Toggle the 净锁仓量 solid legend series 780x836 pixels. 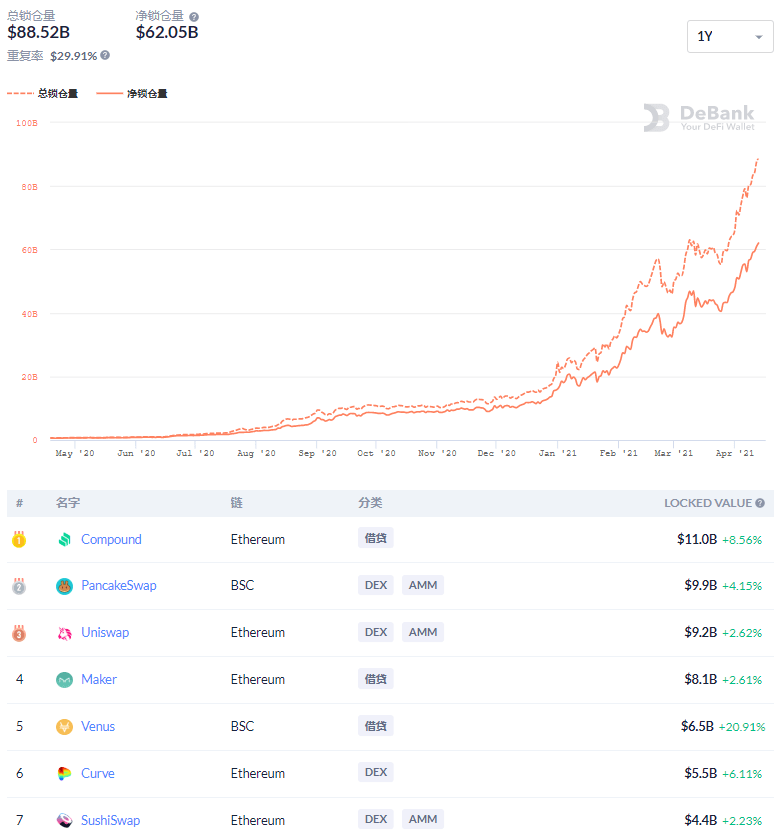click(132, 93)
